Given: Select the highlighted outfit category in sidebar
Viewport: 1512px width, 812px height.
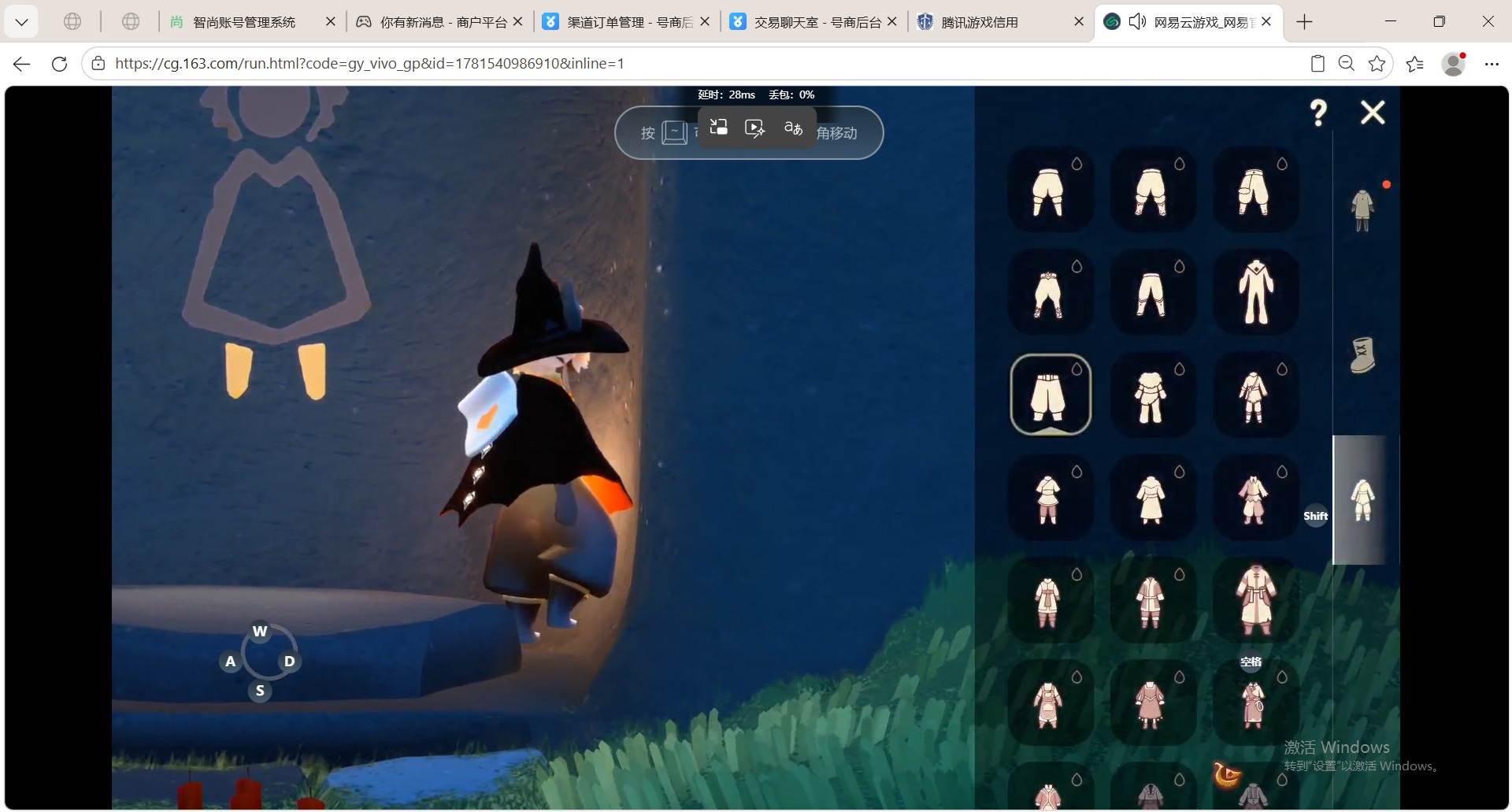Looking at the screenshot, I should [1362, 500].
